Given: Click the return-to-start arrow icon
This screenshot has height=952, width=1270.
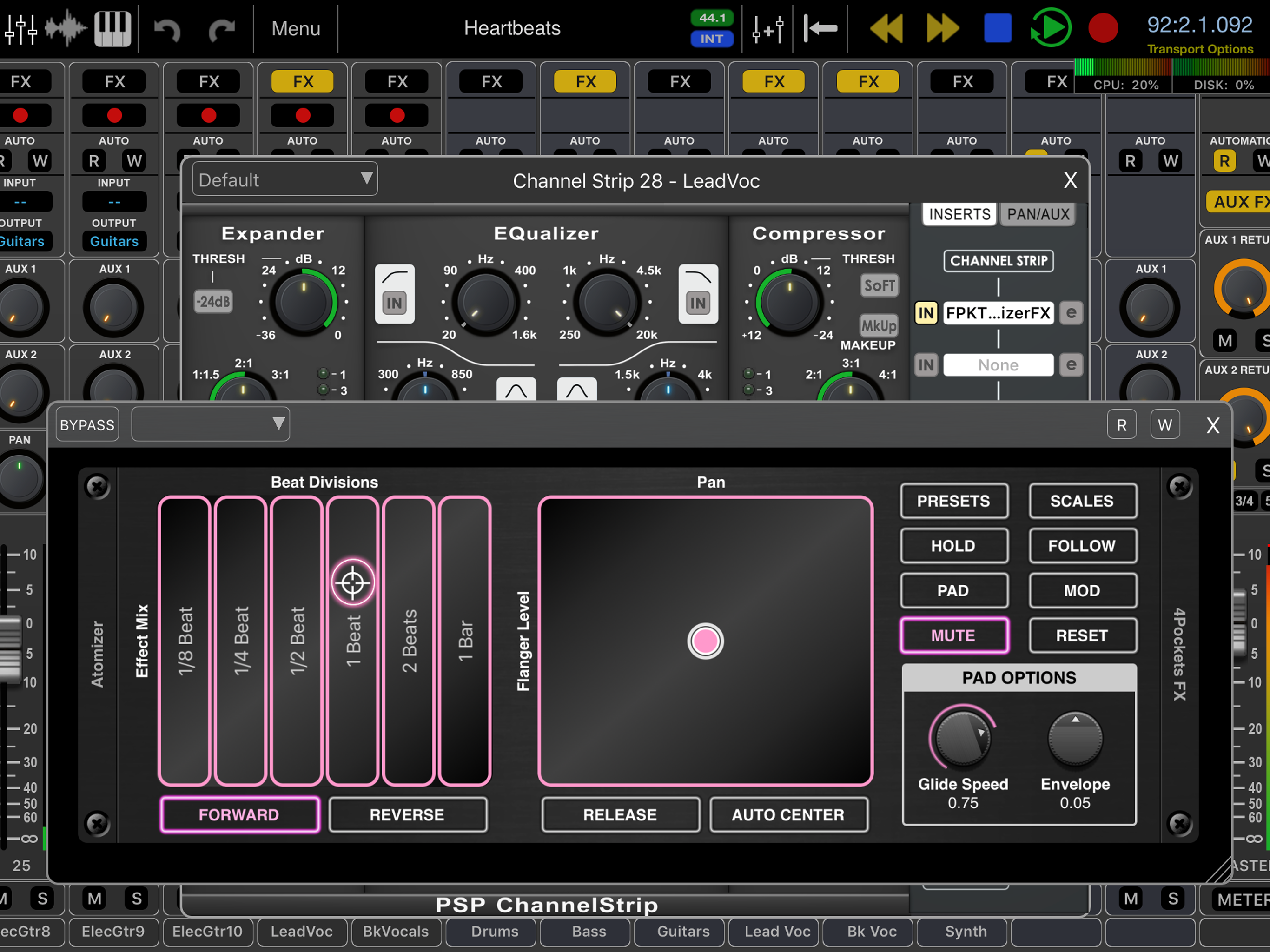Looking at the screenshot, I should click(x=821, y=28).
